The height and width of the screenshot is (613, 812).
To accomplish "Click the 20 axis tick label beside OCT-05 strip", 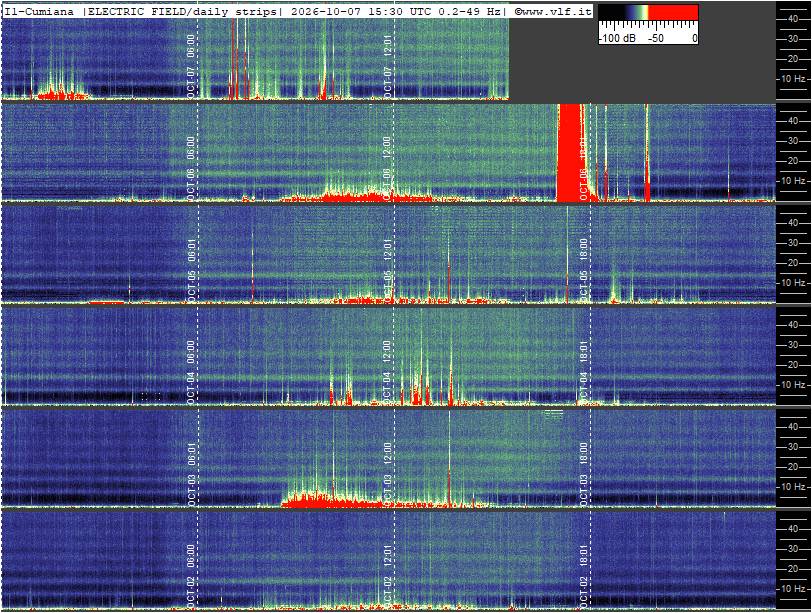I will pos(793,263).
